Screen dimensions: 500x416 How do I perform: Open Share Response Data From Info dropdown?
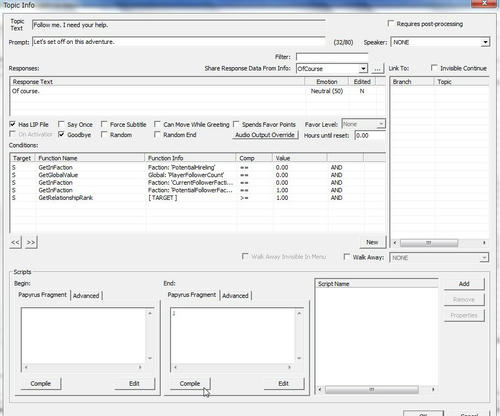(363, 69)
